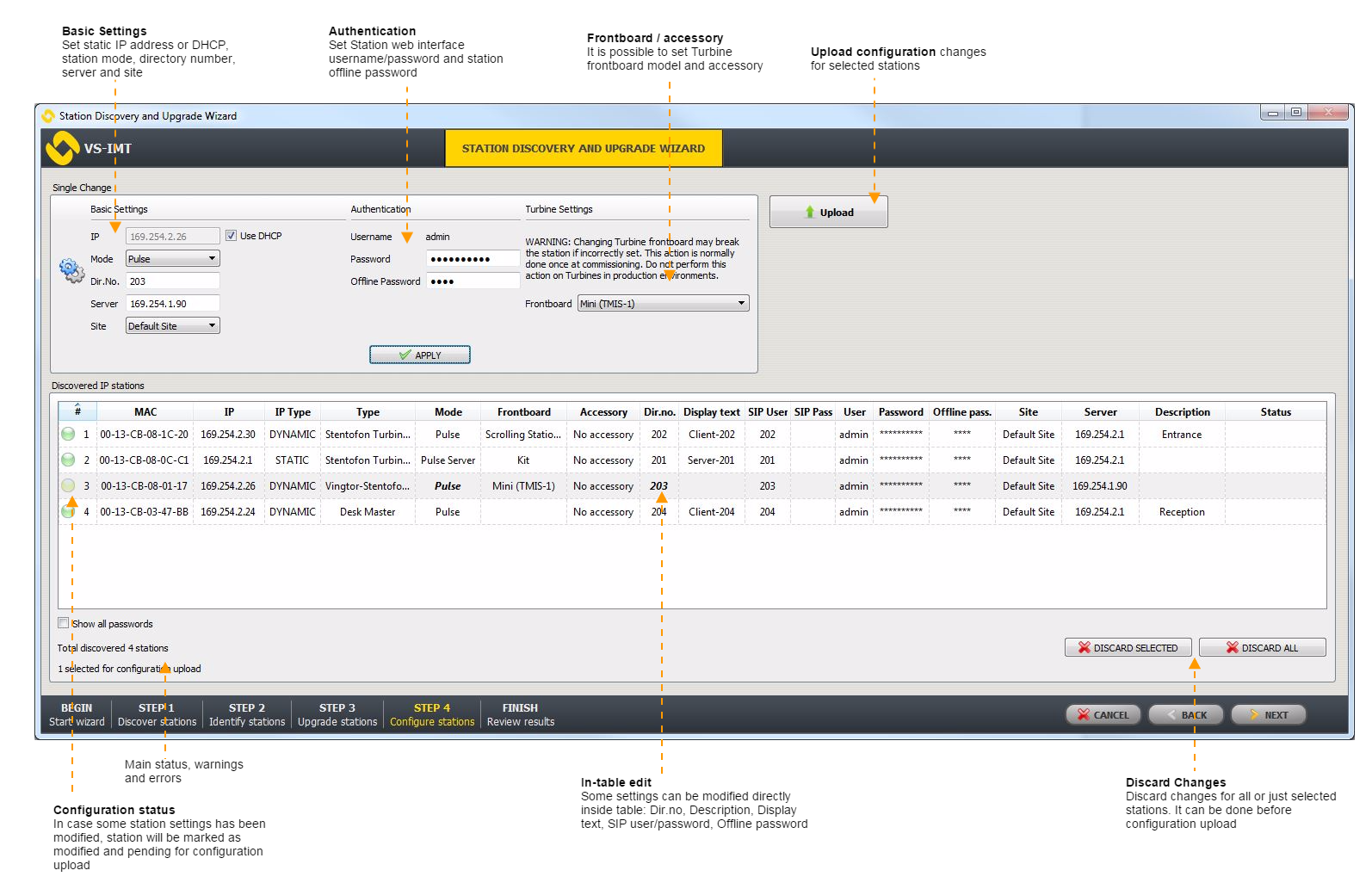Click the gear settings icon beside Mode

[x=71, y=270]
